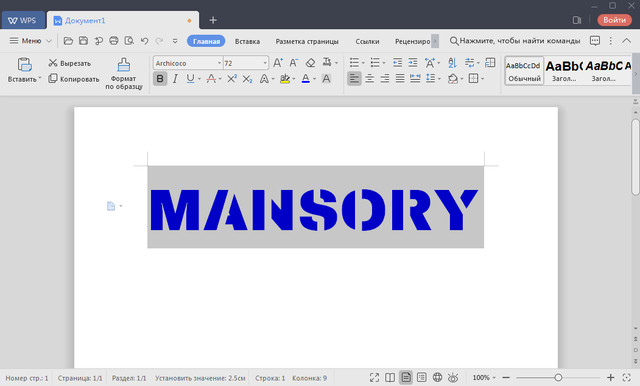Click the vertical scrollbar thumb

click(636, 157)
